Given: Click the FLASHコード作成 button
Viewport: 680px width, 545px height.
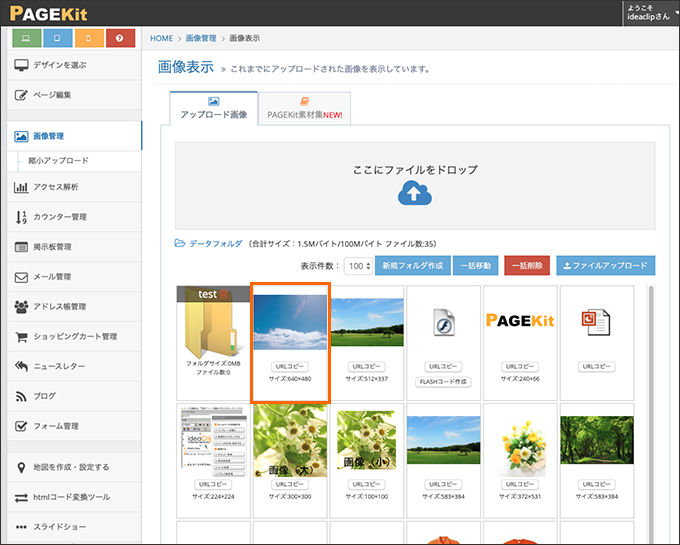Looking at the screenshot, I should [x=443, y=382].
